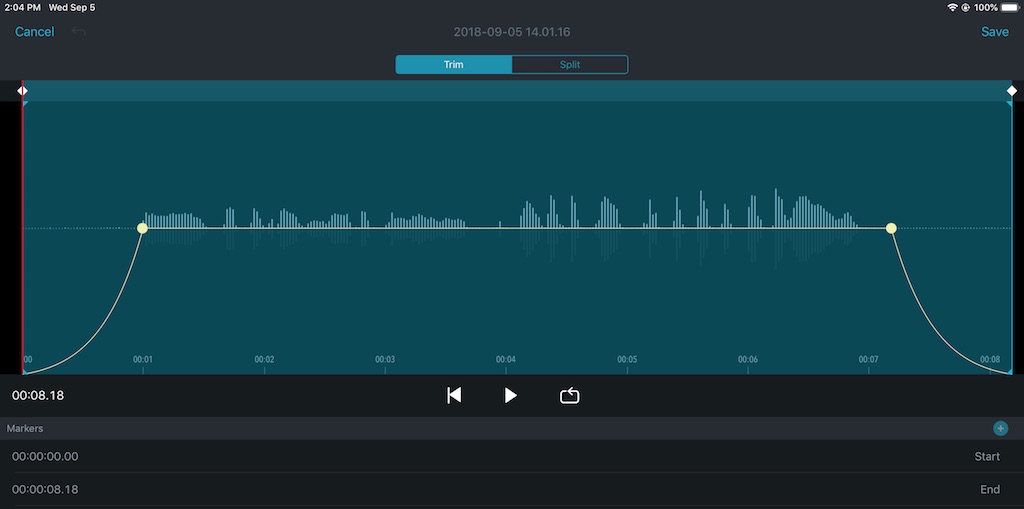Click the 00:04 timeline tick
This screenshot has height=509, width=1024.
[506, 360]
